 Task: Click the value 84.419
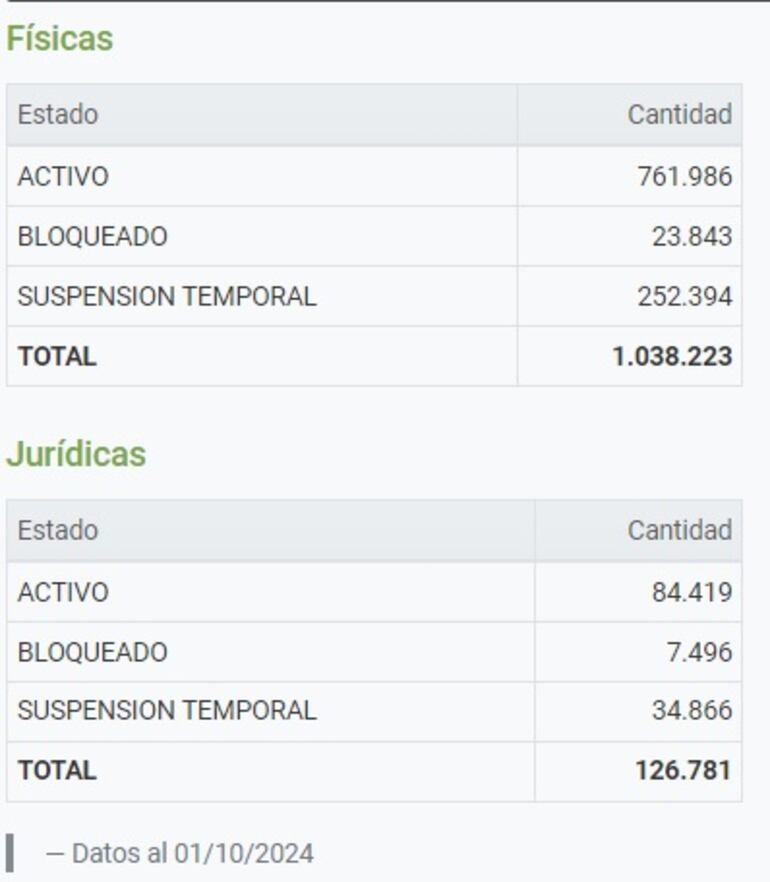pyautogui.click(x=691, y=592)
